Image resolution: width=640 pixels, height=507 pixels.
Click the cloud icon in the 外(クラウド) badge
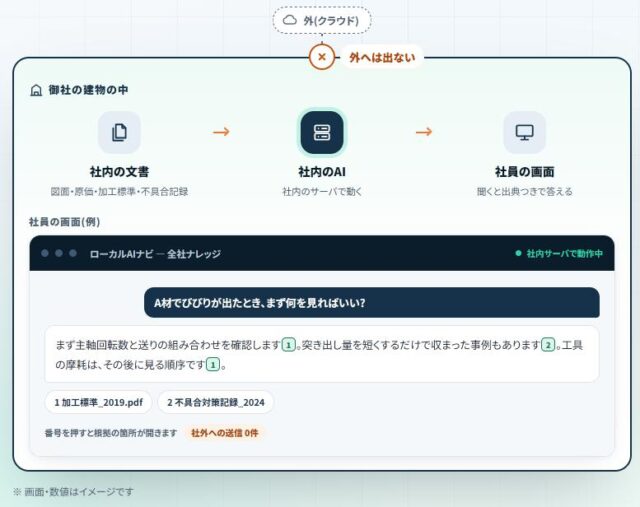pos(290,20)
